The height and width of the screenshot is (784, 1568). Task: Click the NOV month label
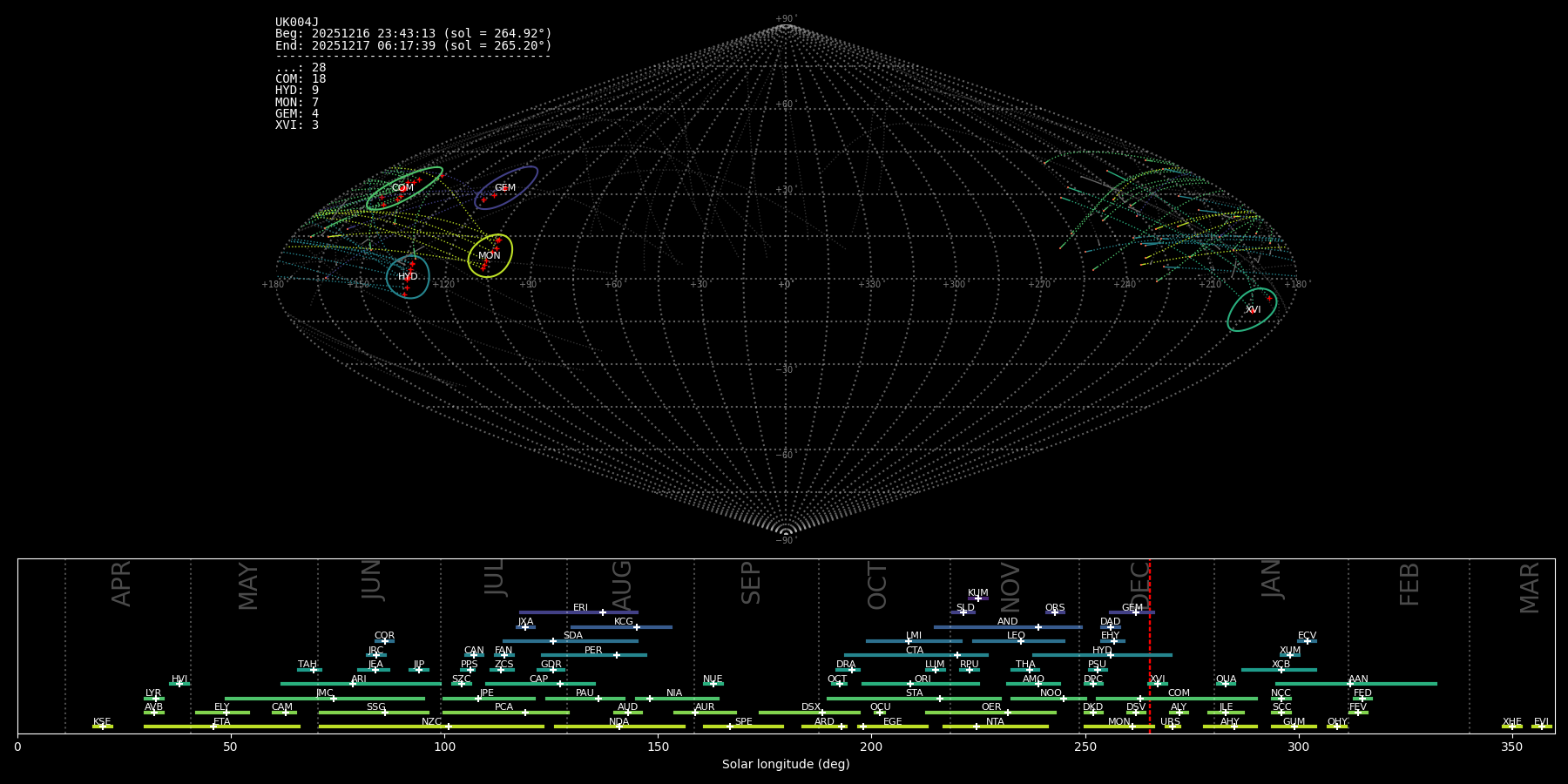tap(1010, 588)
